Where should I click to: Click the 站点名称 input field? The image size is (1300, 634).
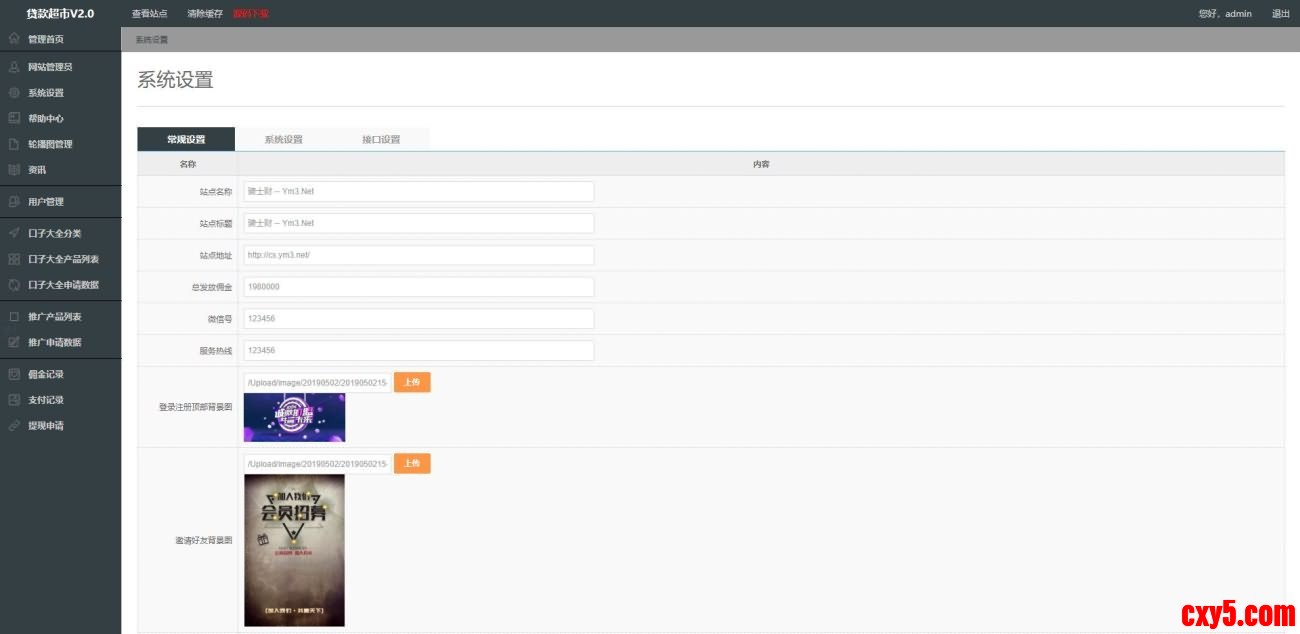tap(418, 191)
